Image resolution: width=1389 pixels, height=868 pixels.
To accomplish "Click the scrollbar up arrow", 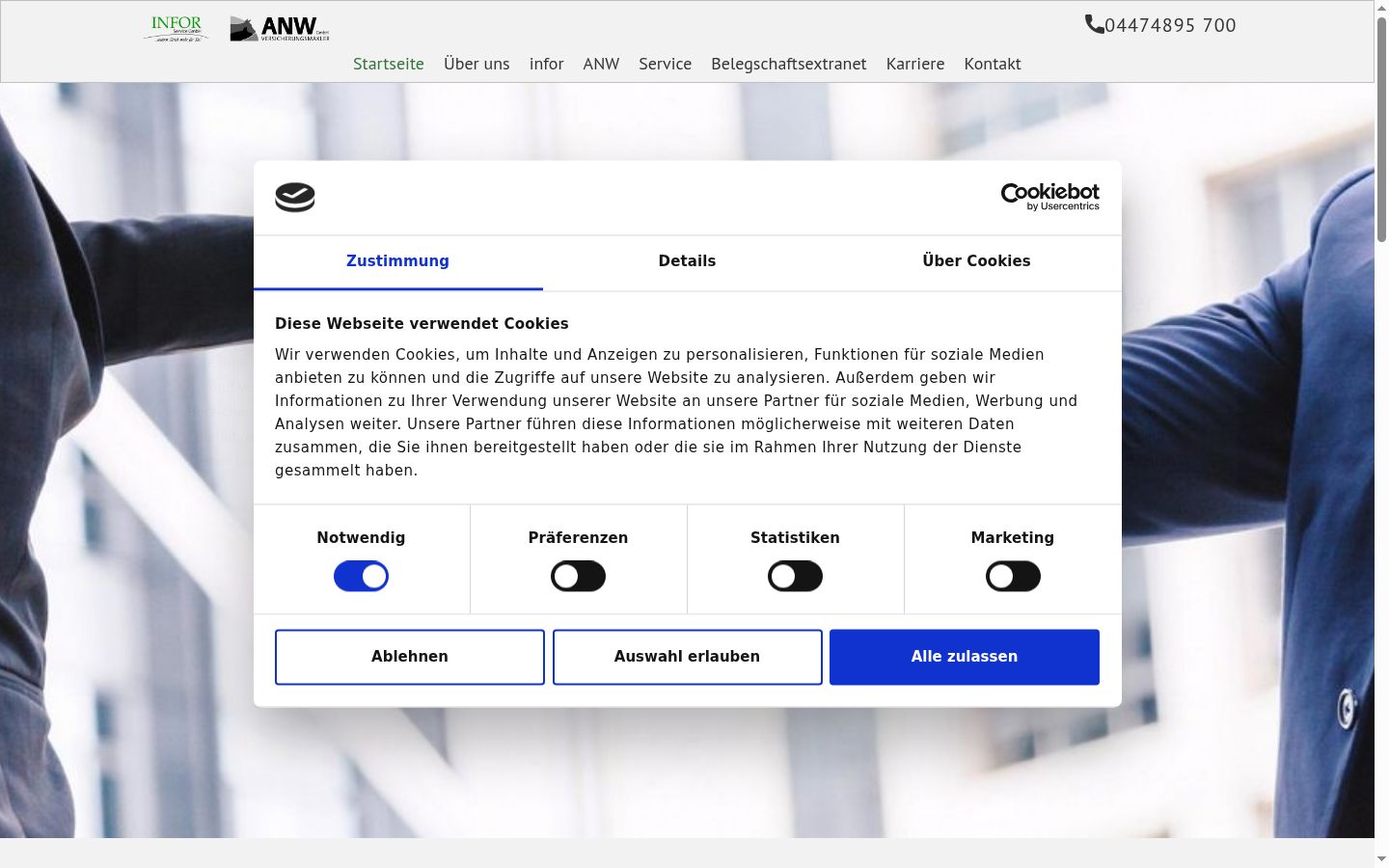I will coord(1381,8).
